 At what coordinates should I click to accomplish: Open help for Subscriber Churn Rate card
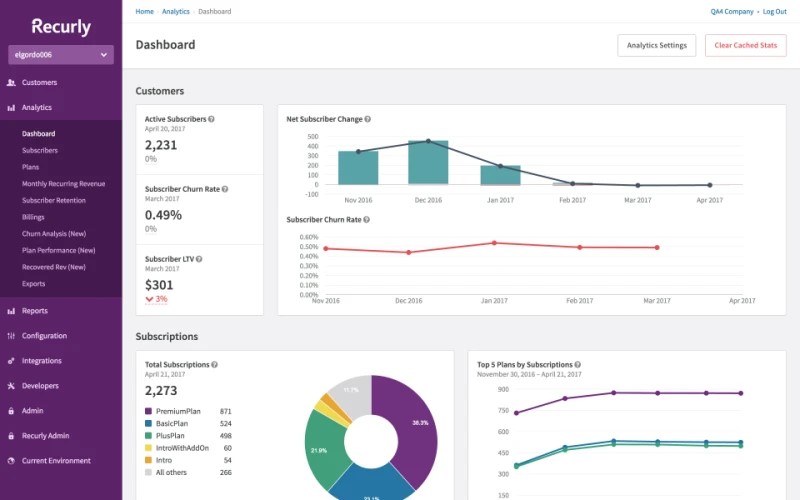coord(225,189)
